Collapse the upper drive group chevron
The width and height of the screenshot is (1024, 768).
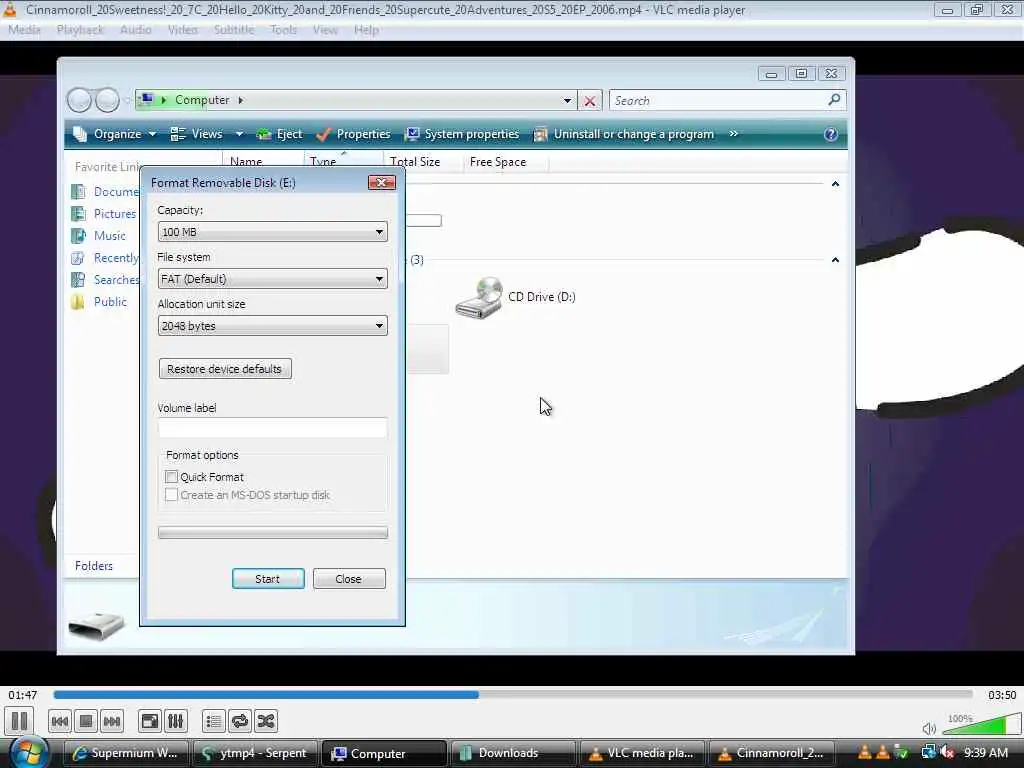pyautogui.click(x=835, y=184)
